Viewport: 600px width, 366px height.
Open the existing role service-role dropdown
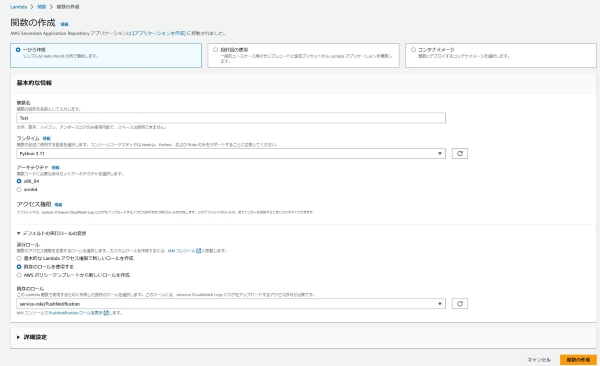[231, 304]
